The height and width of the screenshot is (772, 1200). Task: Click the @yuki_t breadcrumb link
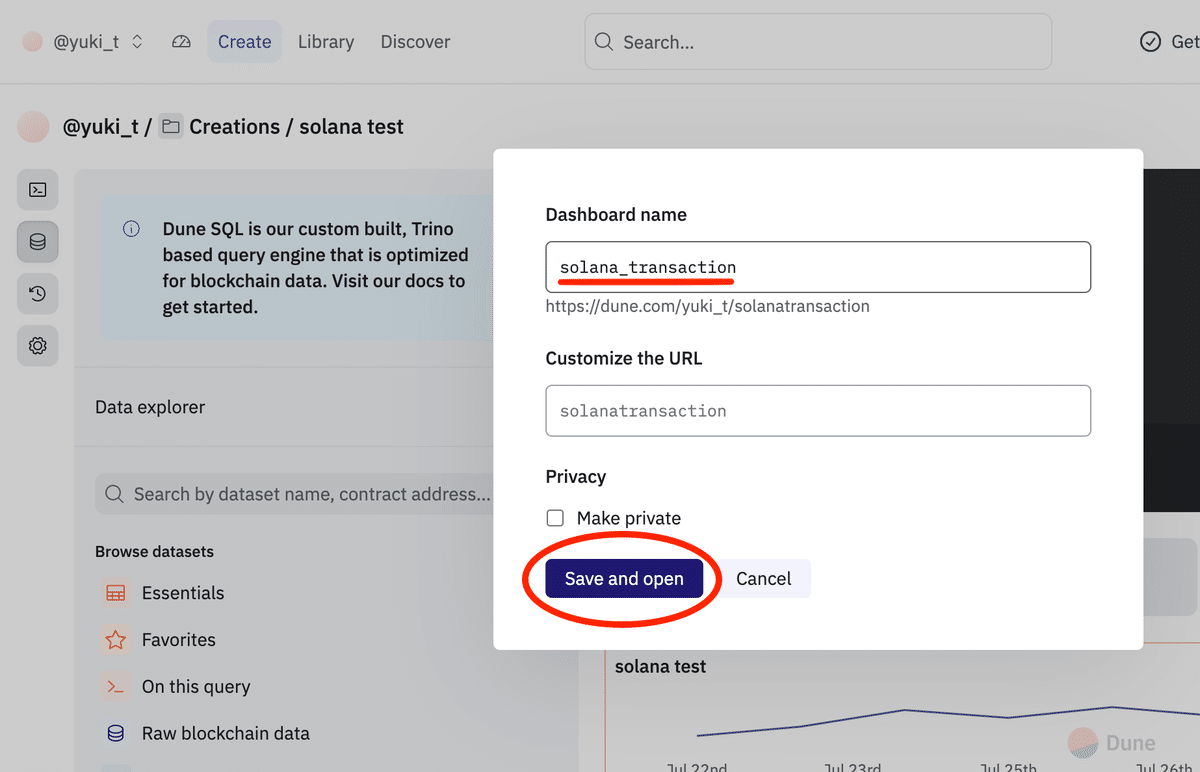tap(101, 127)
